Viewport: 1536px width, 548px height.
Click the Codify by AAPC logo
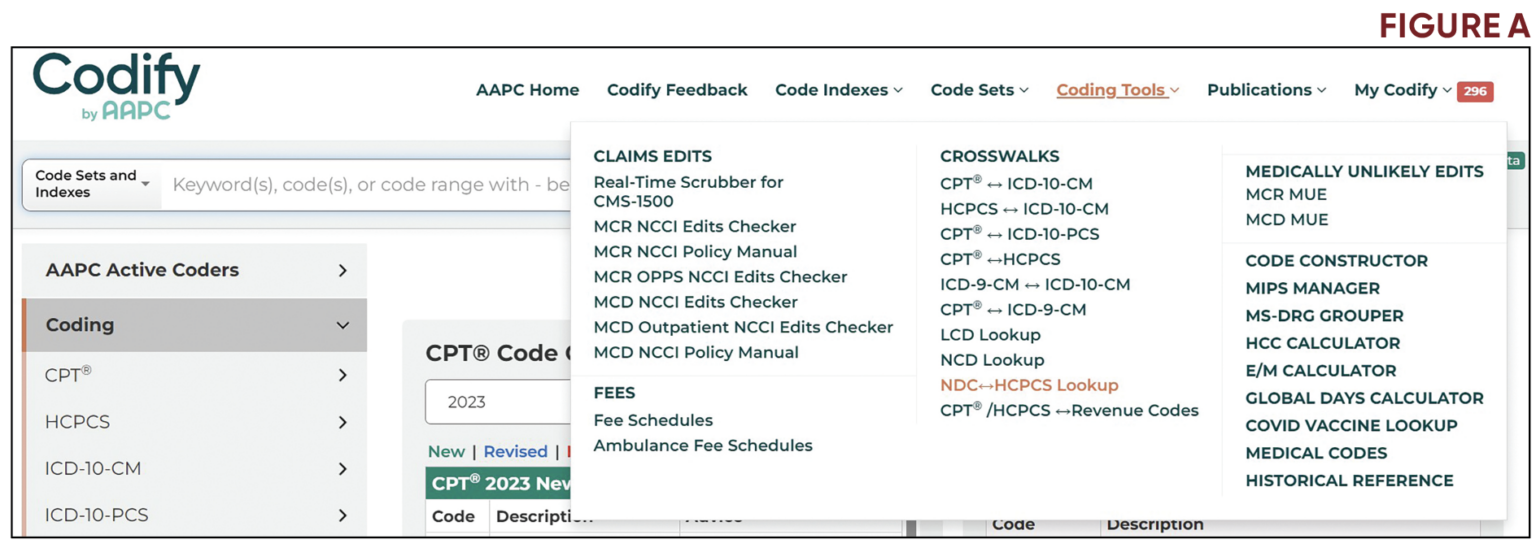[x=117, y=87]
